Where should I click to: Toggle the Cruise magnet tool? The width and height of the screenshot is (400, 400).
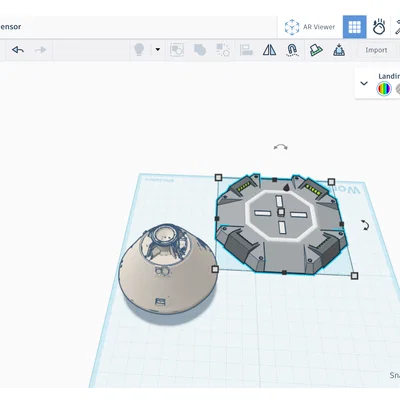[x=292, y=50]
